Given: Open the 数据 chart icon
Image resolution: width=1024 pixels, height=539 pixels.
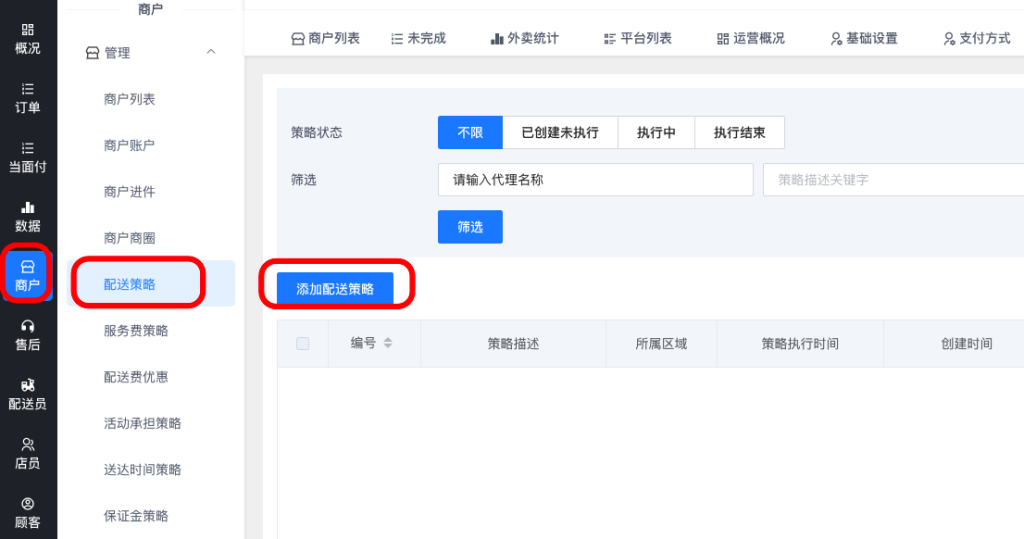Looking at the screenshot, I should (28, 207).
